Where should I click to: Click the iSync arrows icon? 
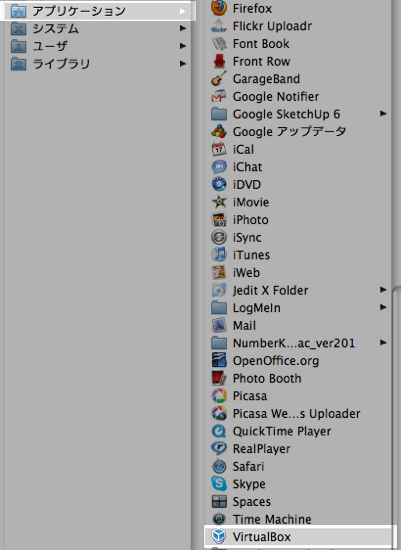[219, 237]
